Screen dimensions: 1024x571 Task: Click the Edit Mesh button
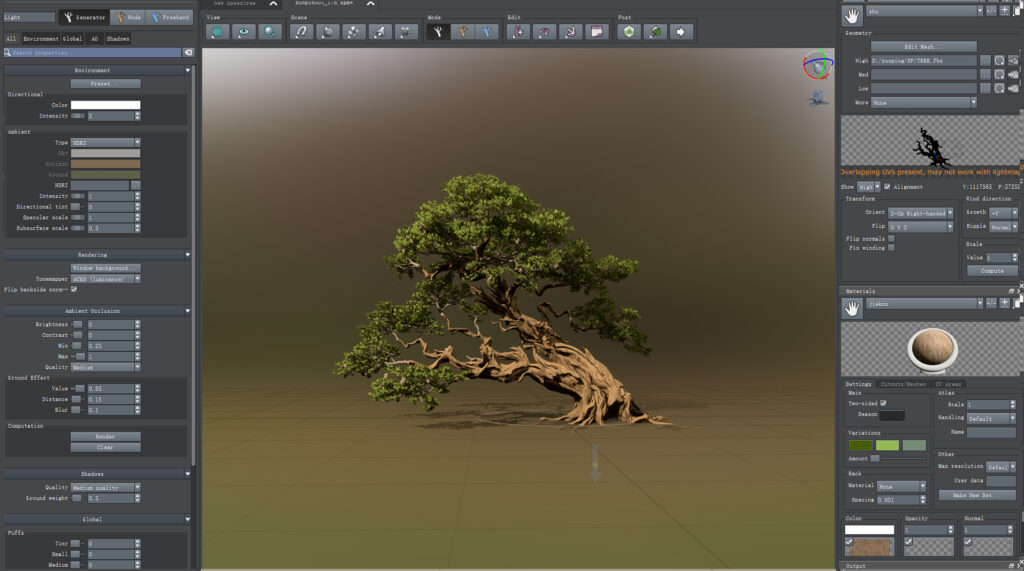pyautogui.click(x=923, y=46)
